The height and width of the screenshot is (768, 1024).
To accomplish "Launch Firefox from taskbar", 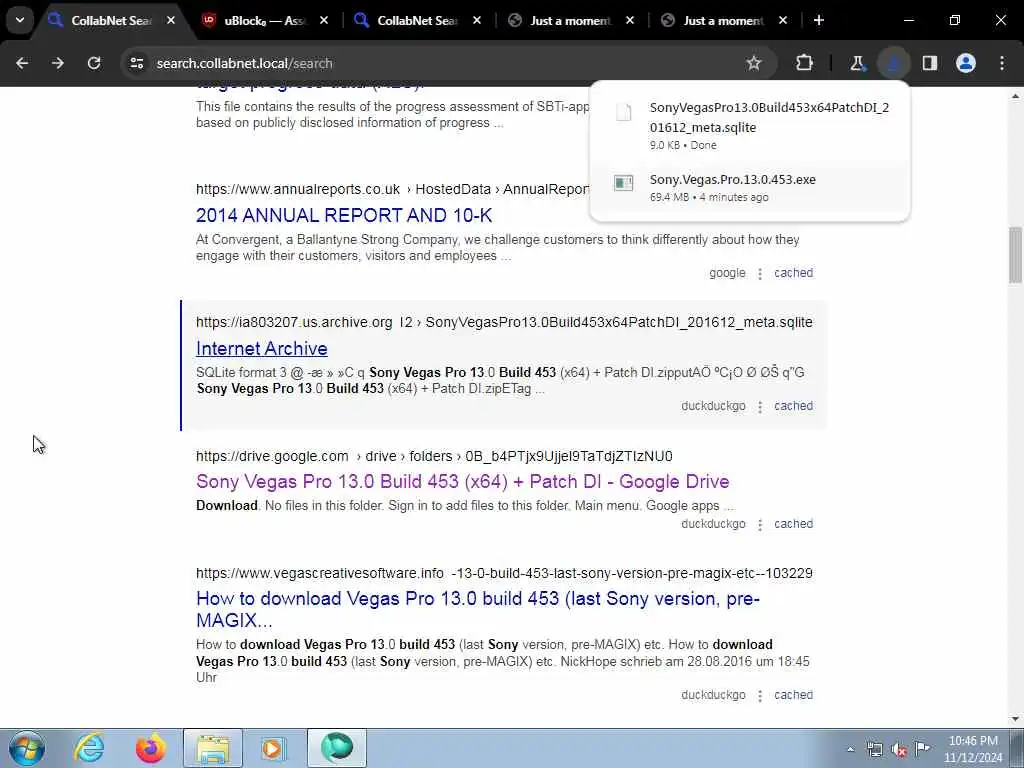I will 150,748.
